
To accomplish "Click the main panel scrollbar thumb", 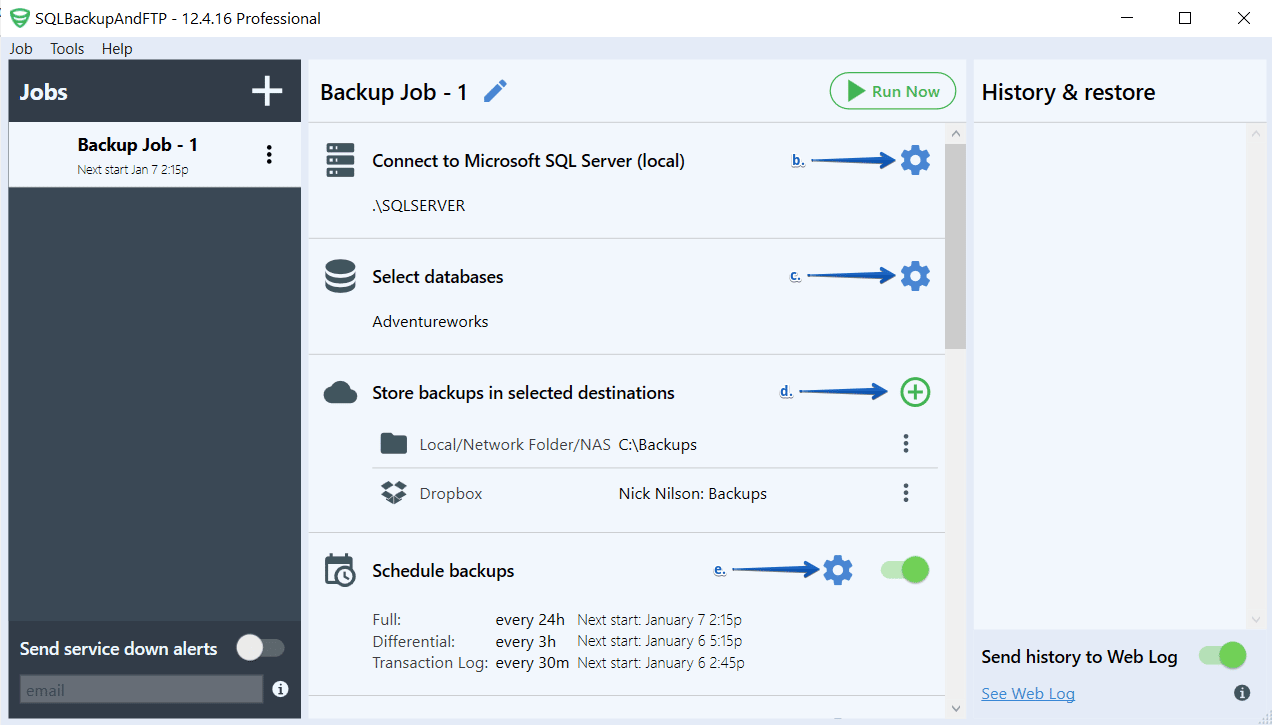I will (955, 246).
